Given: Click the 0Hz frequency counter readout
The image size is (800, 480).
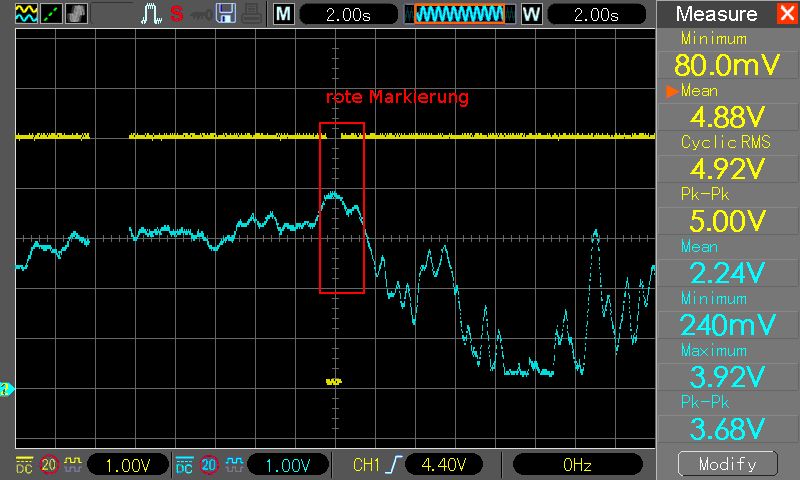Looking at the screenshot, I should pyautogui.click(x=577, y=465).
